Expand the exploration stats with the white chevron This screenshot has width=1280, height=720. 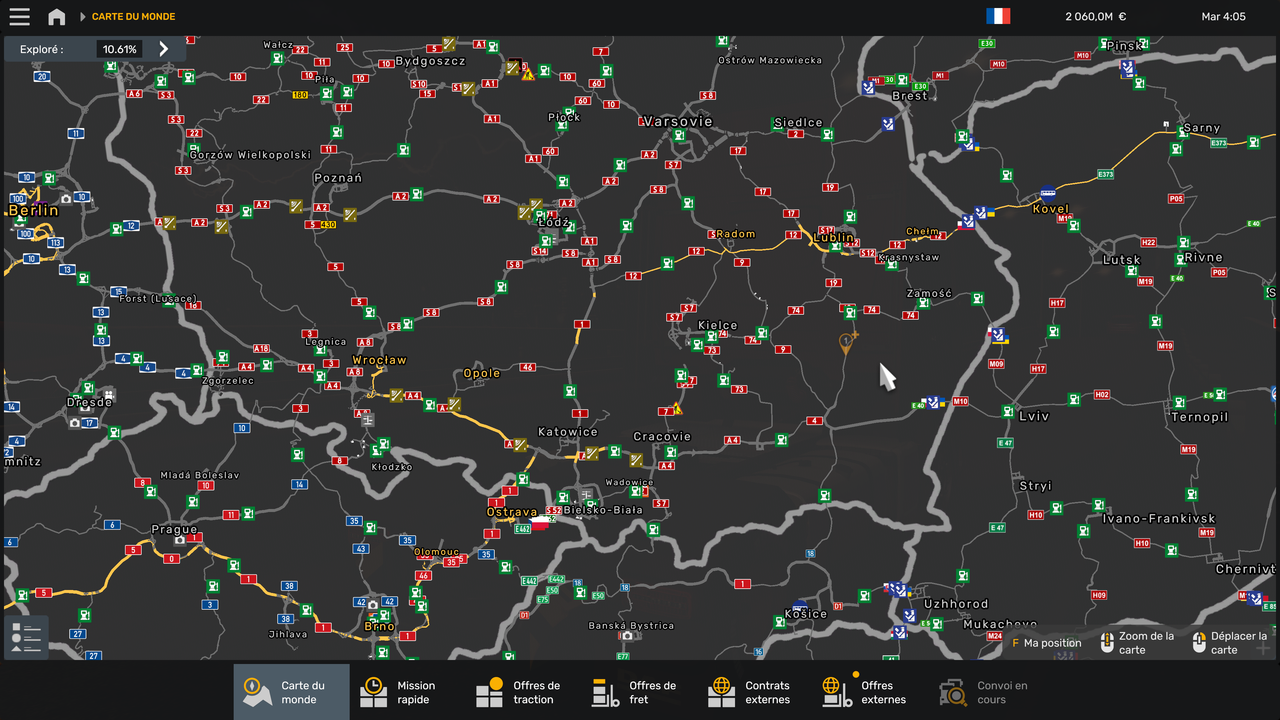click(162, 47)
